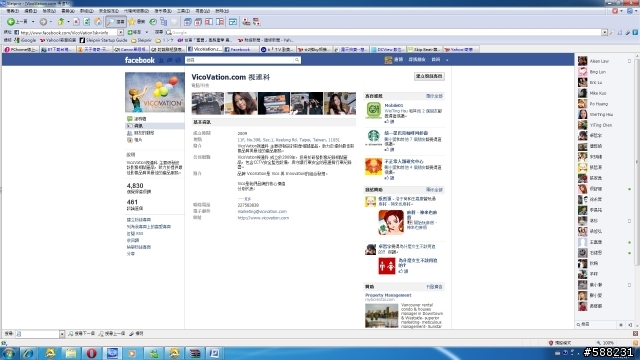The image size is (640, 360).
Task: Click the Internet Explorer taskbar icon
Action: point(28,353)
